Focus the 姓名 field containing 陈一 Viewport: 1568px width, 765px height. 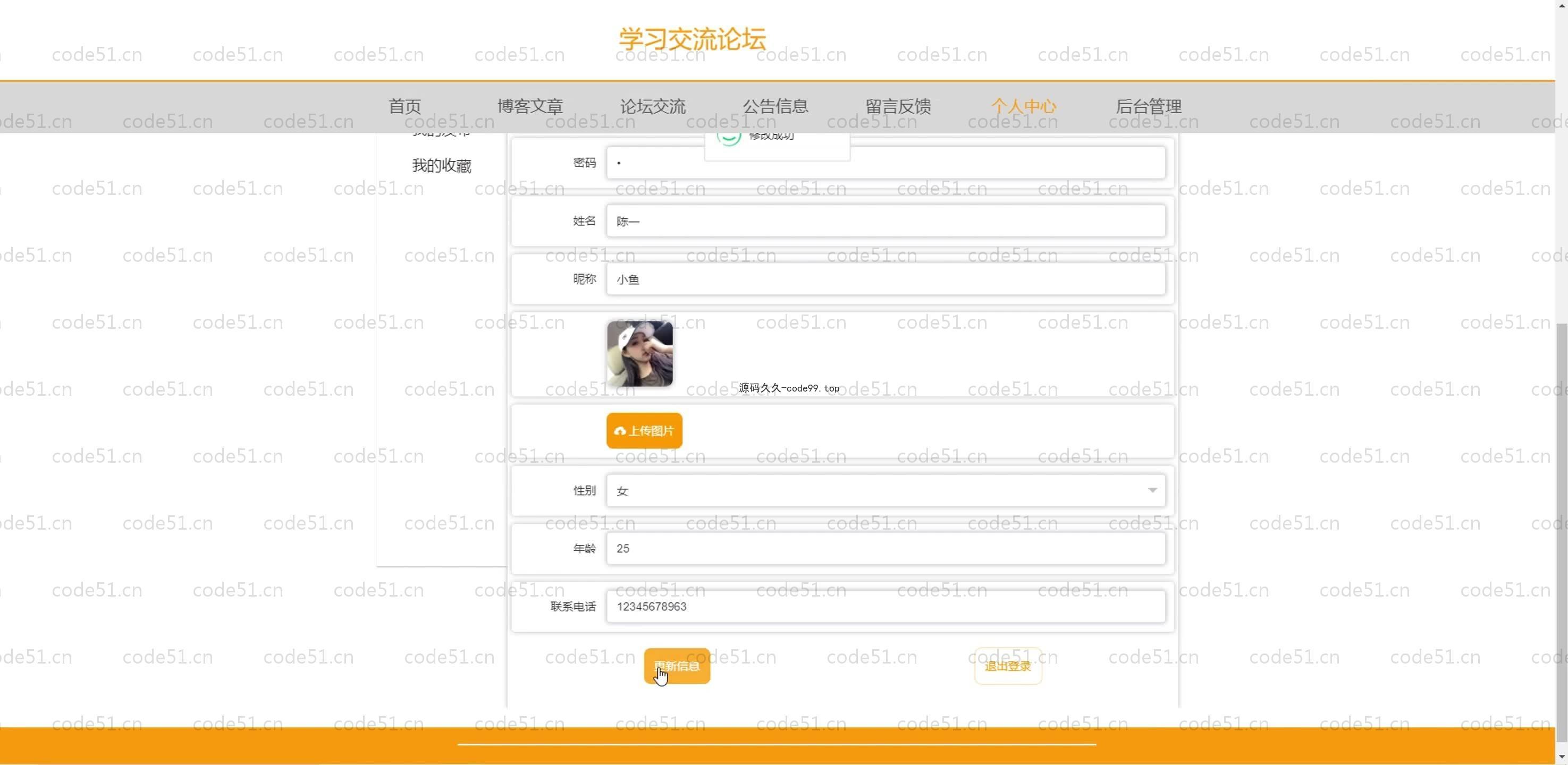tap(886, 221)
